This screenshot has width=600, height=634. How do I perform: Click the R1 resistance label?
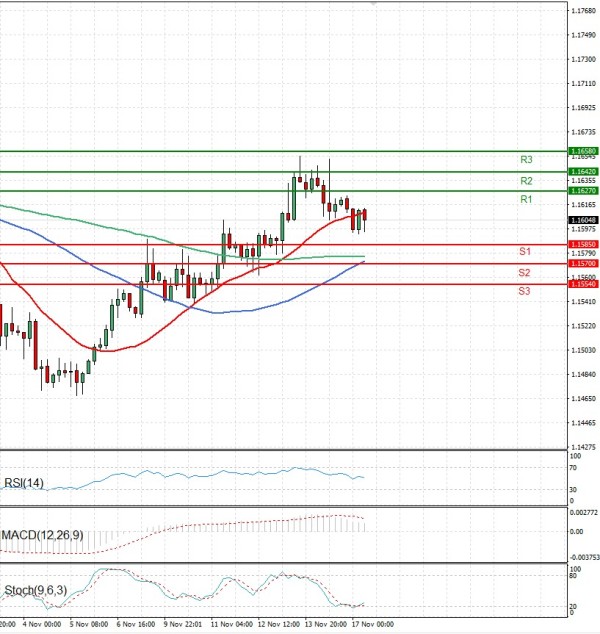pyautogui.click(x=525, y=200)
